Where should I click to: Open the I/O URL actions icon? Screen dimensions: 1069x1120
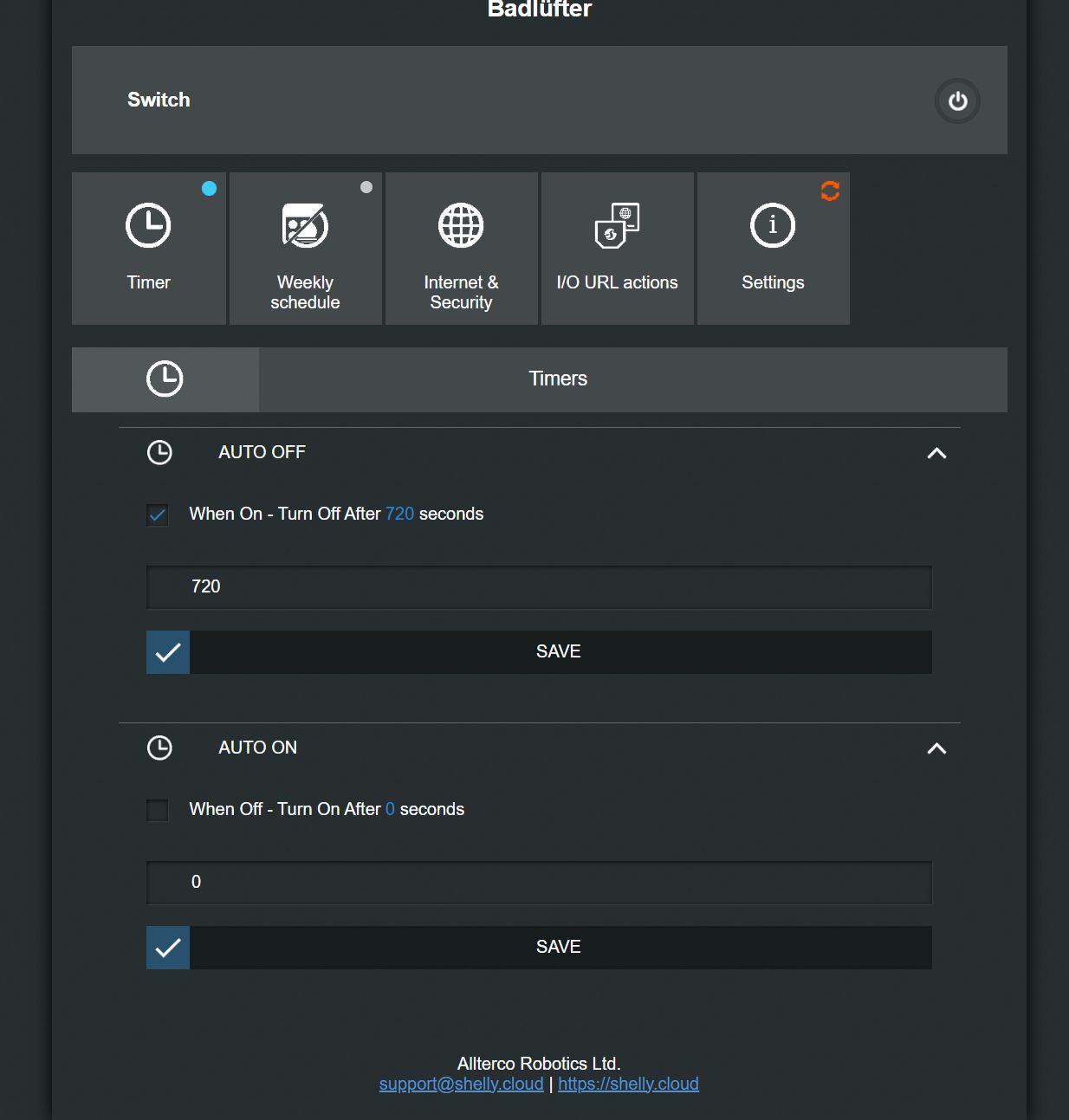[617, 225]
